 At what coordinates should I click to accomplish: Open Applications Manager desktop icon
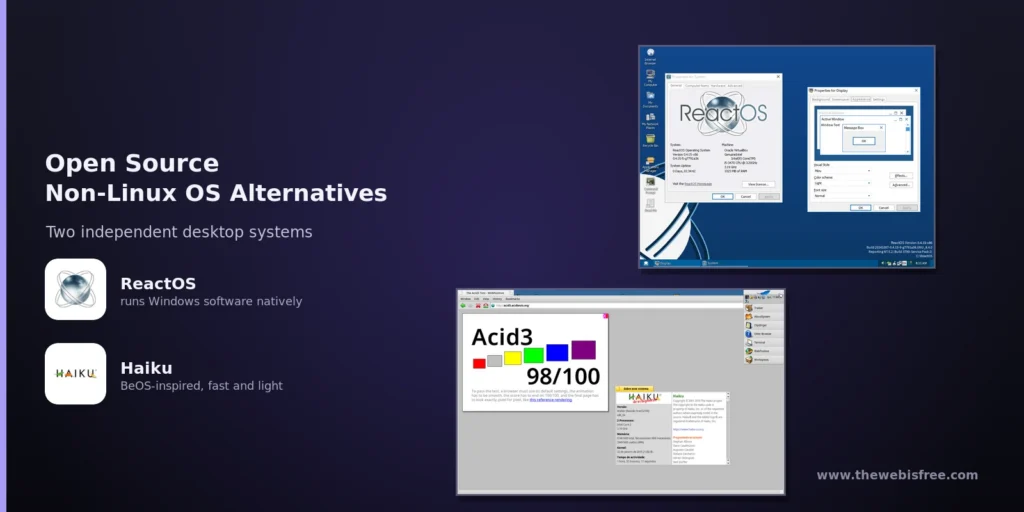(650, 165)
